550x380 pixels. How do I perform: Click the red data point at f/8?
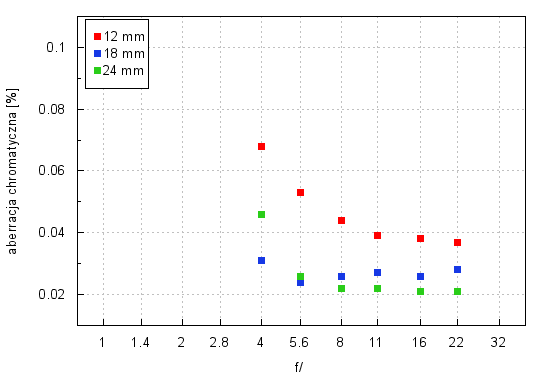pyautogui.click(x=341, y=220)
